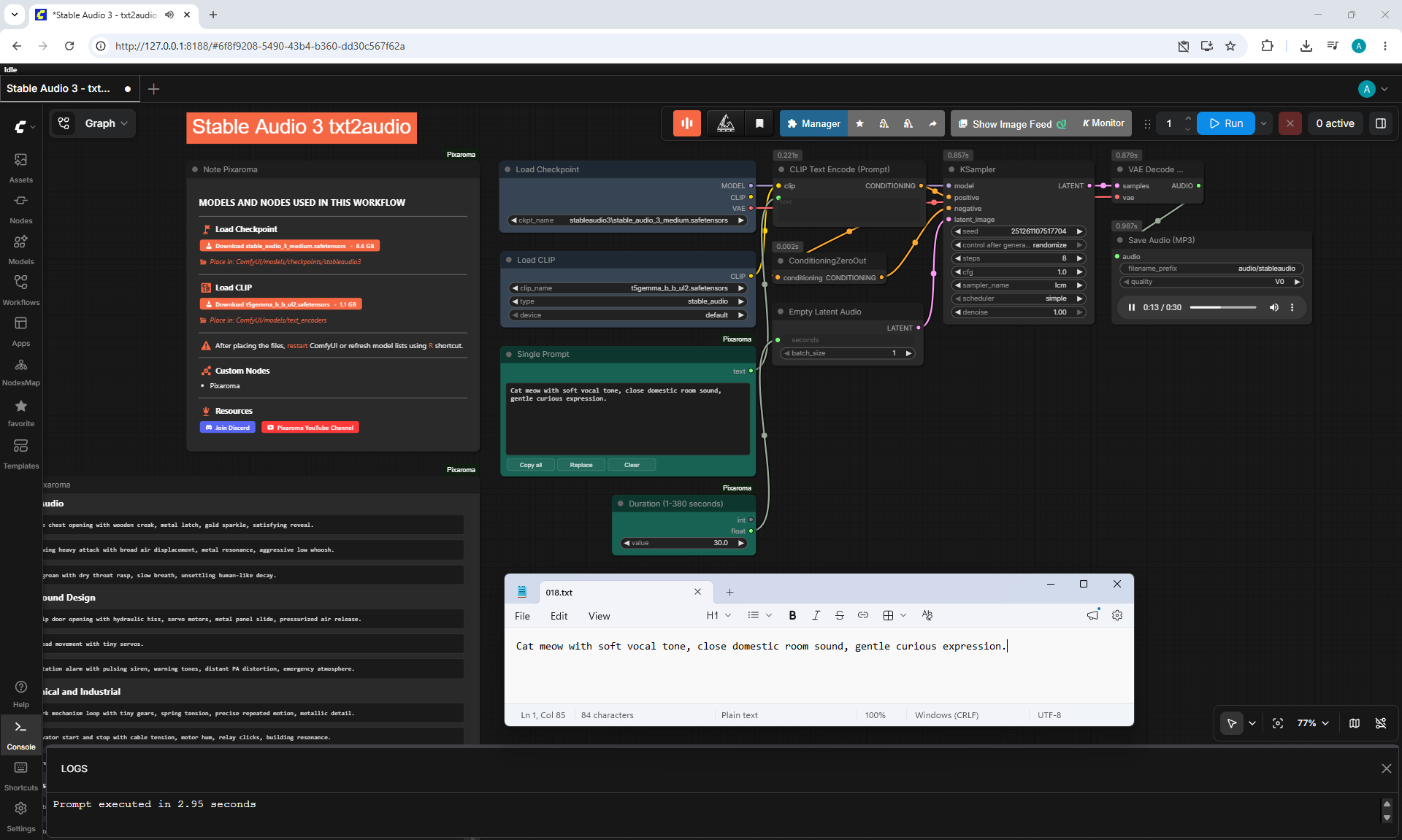The height and width of the screenshot is (840, 1402).
Task: Toggle italic formatting in Notepad
Action: pos(816,615)
